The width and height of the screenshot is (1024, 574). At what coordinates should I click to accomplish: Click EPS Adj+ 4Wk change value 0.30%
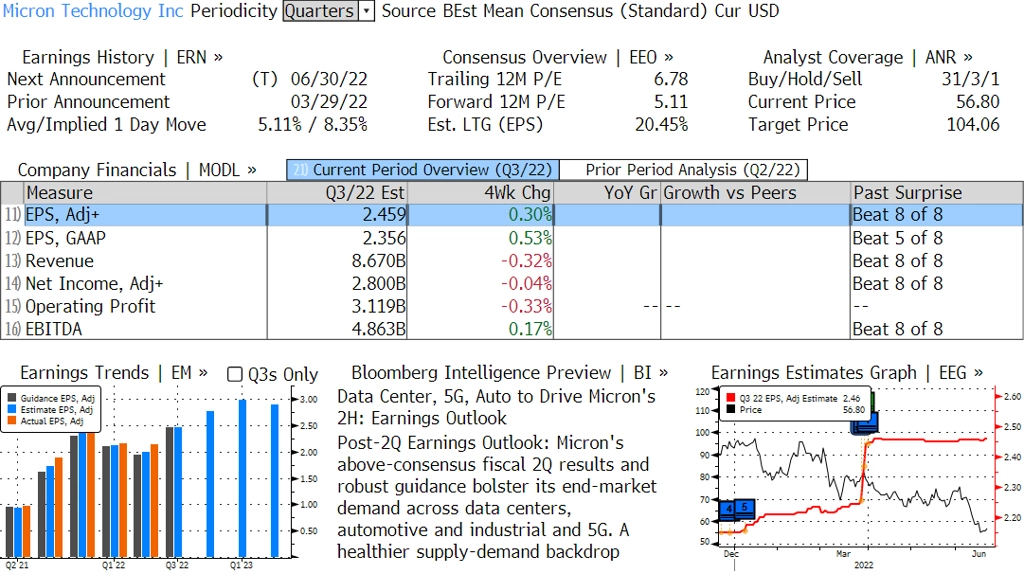pos(530,215)
